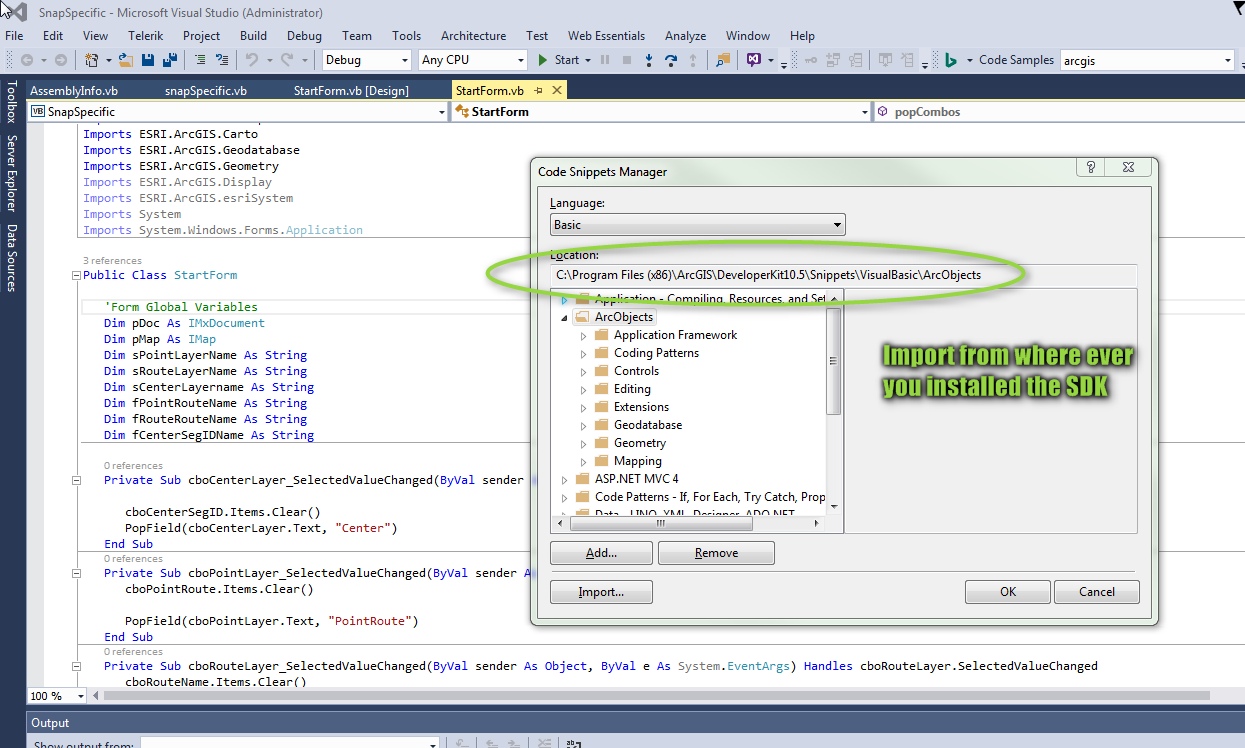This screenshot has height=748, width=1245.
Task: Click the purple Visual Studio icon in toolbar
Action: pos(754,60)
